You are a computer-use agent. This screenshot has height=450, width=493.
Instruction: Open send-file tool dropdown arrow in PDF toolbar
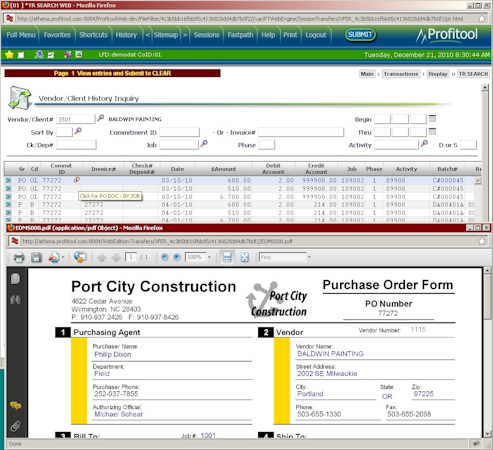[63, 257]
